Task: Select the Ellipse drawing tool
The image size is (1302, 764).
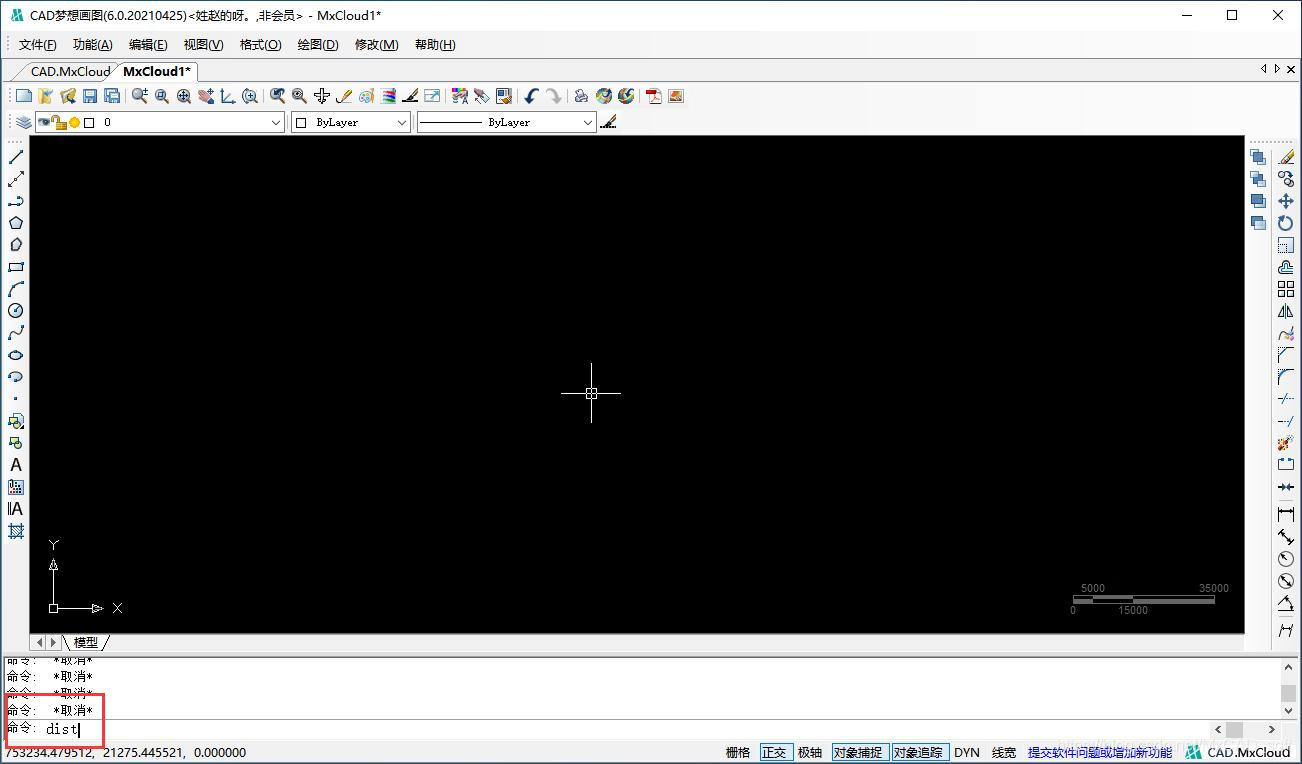Action: 16,355
